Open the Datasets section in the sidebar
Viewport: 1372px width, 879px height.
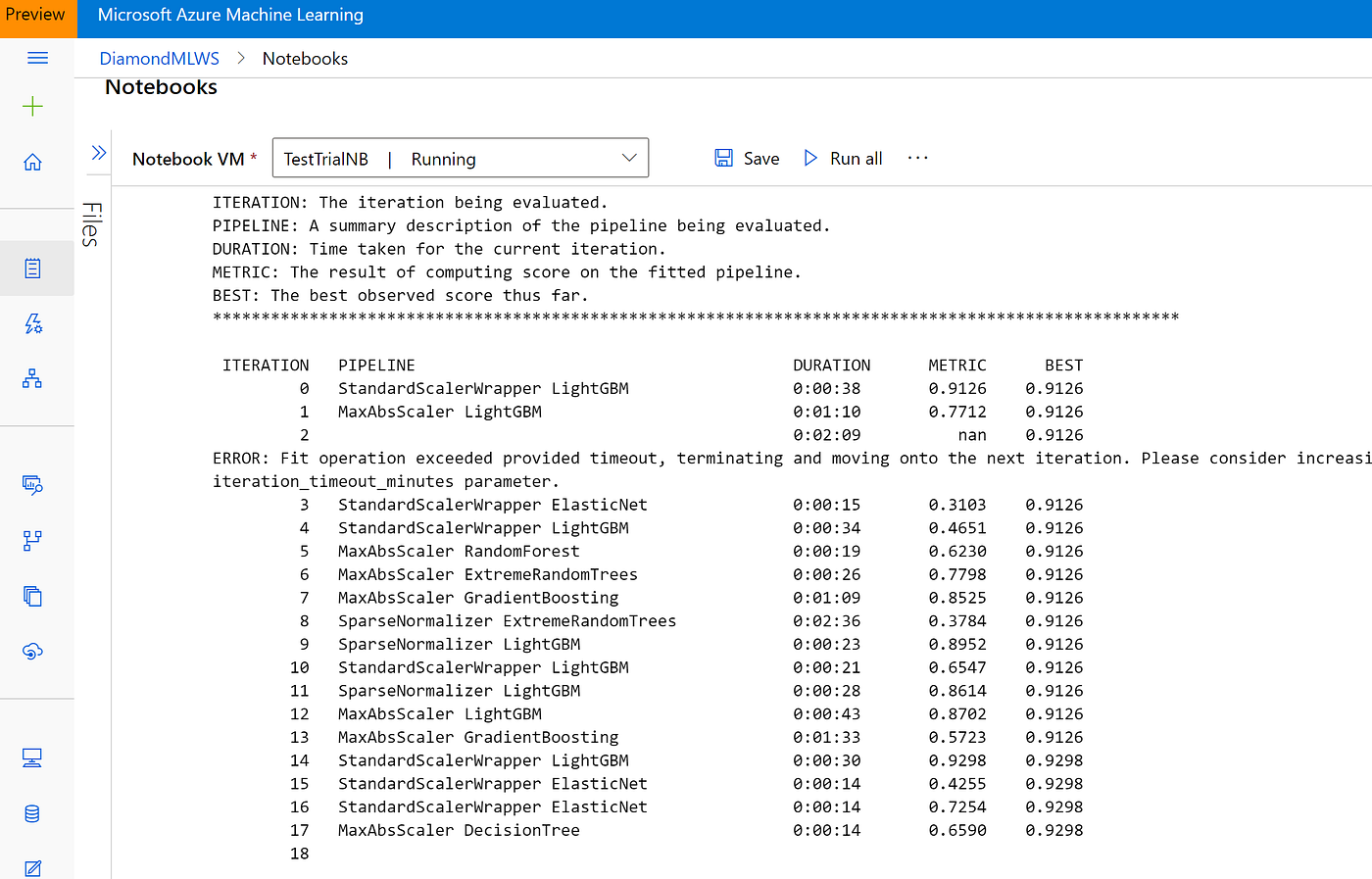[x=32, y=484]
